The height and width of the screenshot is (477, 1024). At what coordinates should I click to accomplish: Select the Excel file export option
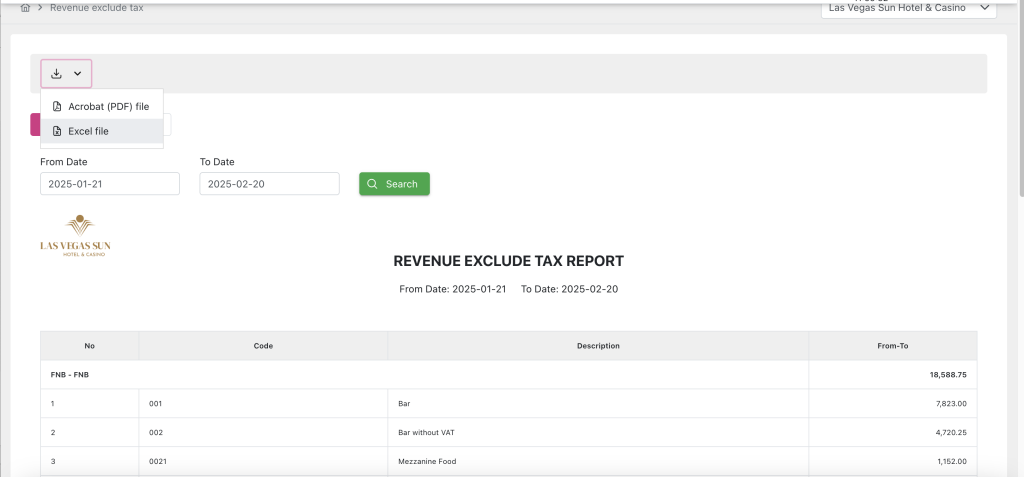coord(88,131)
